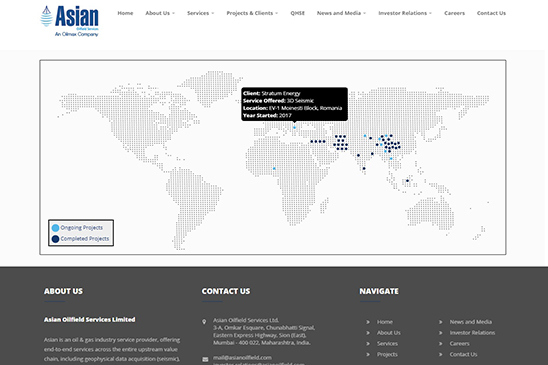Click the dark project dot in southern India

[364, 169]
